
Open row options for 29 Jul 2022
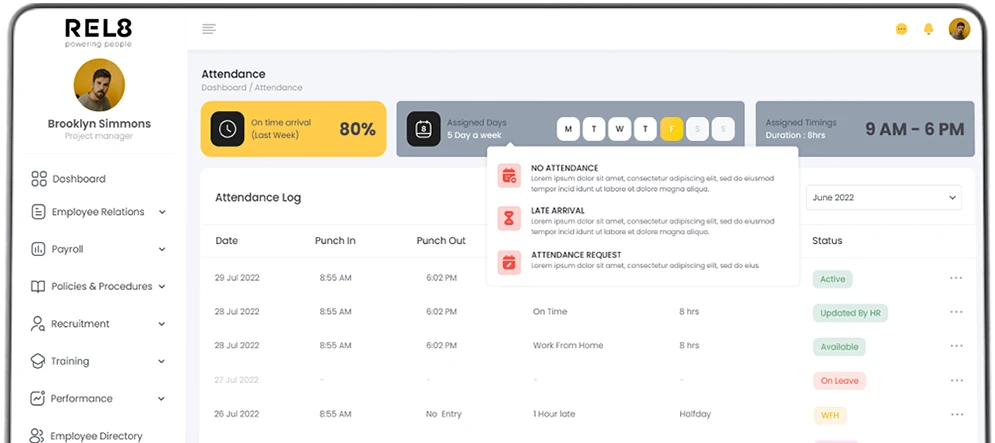click(956, 278)
